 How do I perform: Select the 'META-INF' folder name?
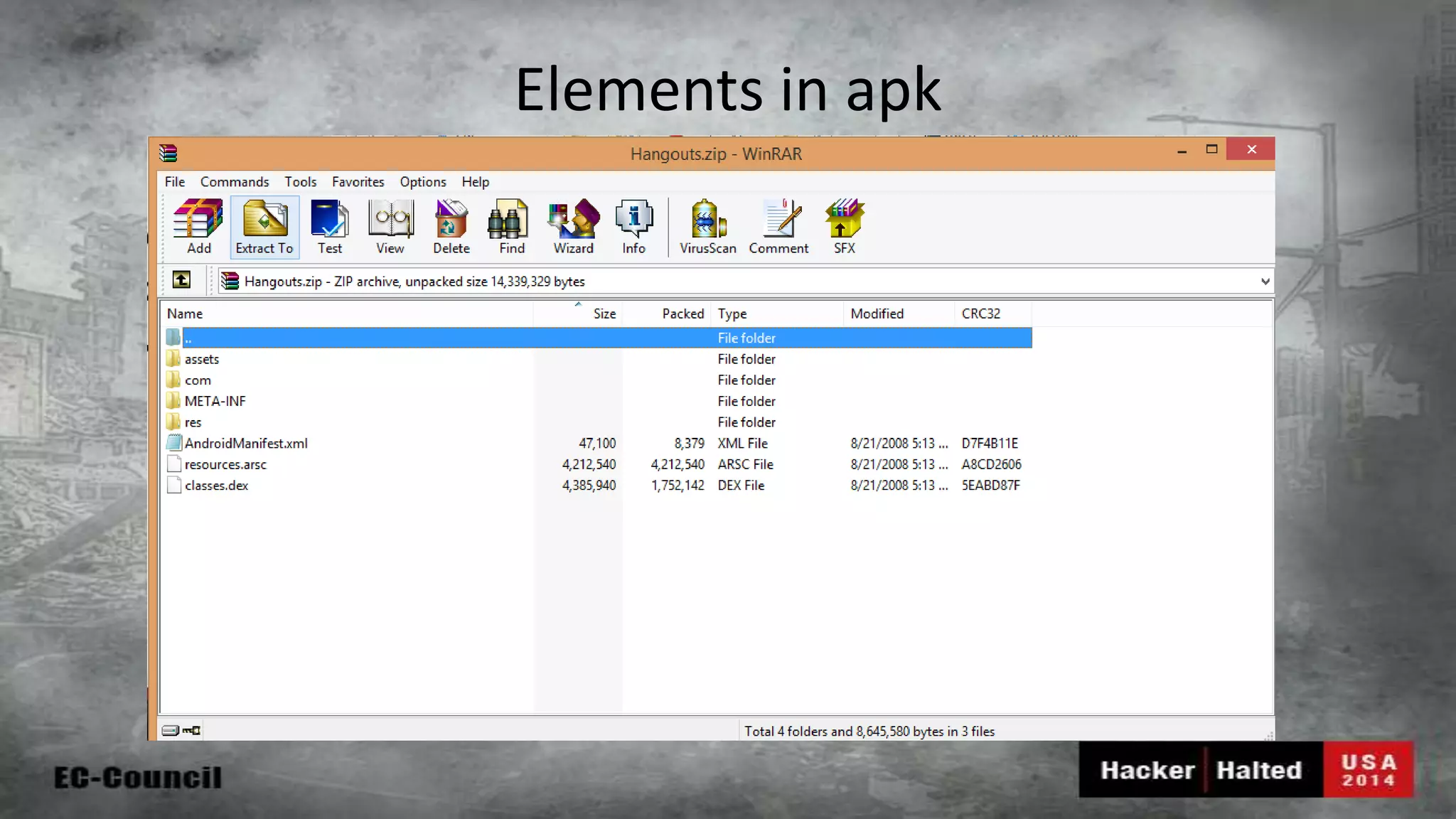pos(215,401)
